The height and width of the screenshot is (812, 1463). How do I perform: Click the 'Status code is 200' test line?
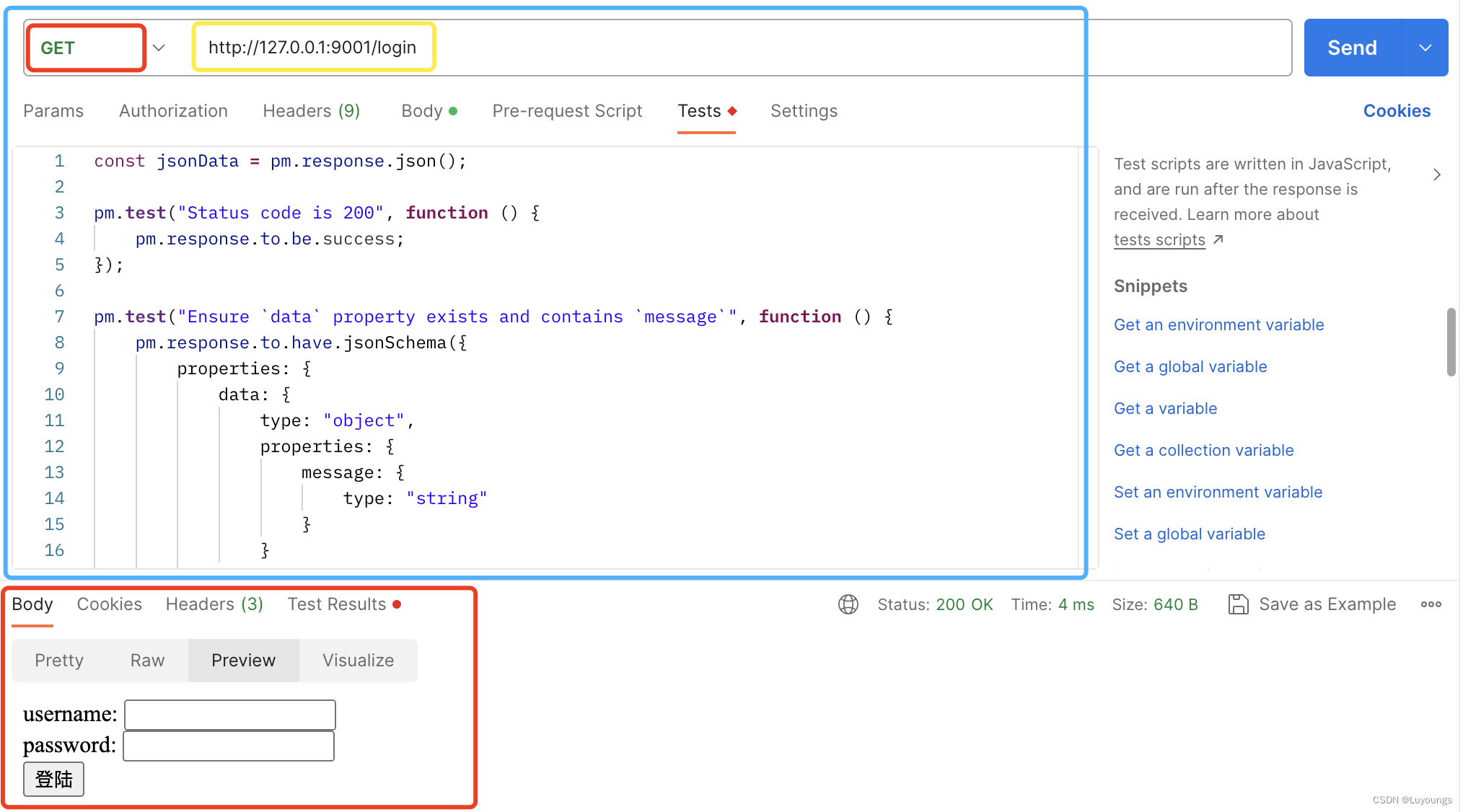coord(317,213)
